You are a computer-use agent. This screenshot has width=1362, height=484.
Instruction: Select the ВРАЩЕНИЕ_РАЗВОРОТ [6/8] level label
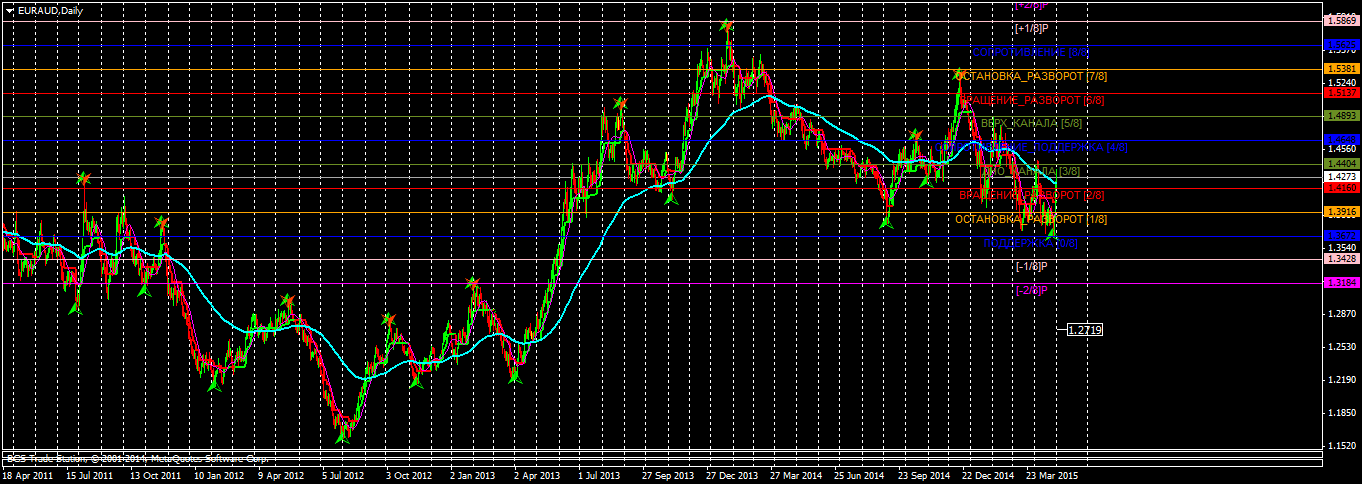pyautogui.click(x=1031, y=100)
